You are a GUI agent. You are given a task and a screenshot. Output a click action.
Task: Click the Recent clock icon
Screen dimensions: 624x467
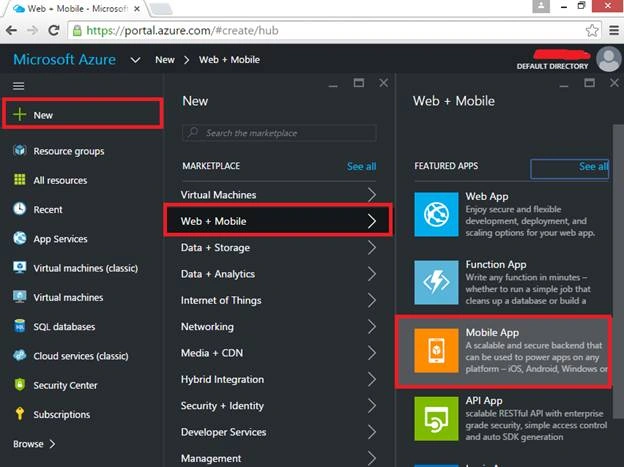pyautogui.click(x=20, y=209)
